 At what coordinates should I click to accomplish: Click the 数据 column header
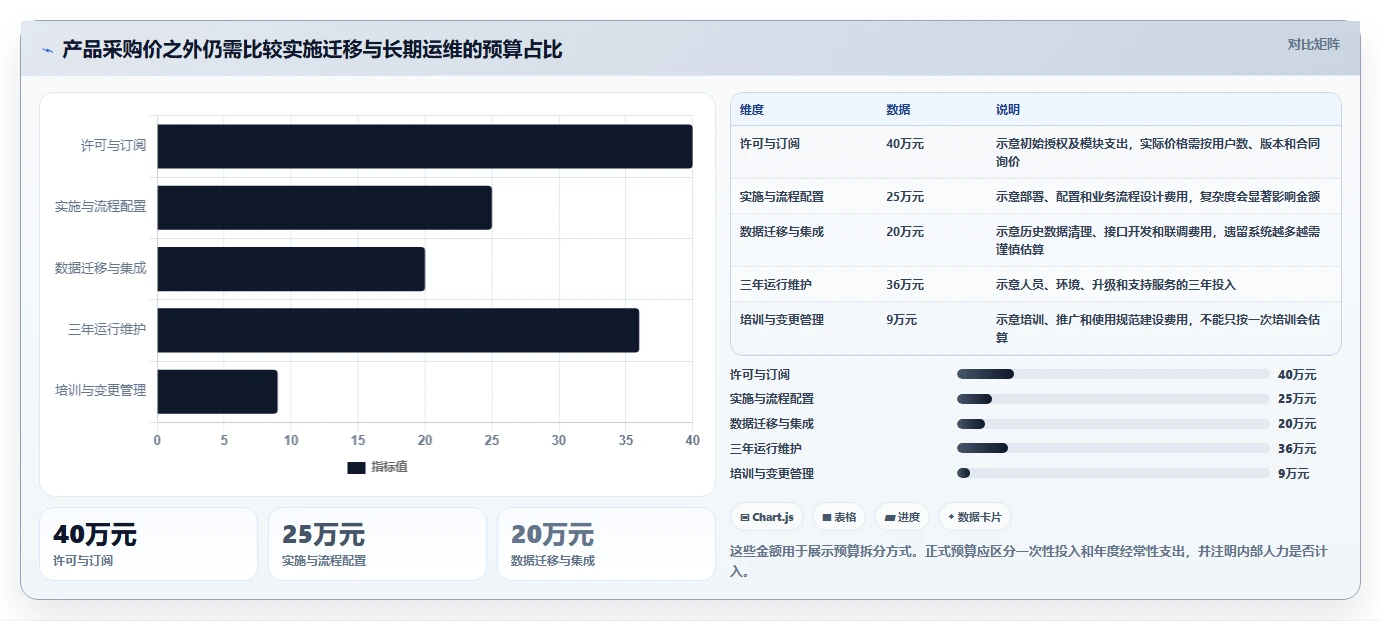pos(898,110)
